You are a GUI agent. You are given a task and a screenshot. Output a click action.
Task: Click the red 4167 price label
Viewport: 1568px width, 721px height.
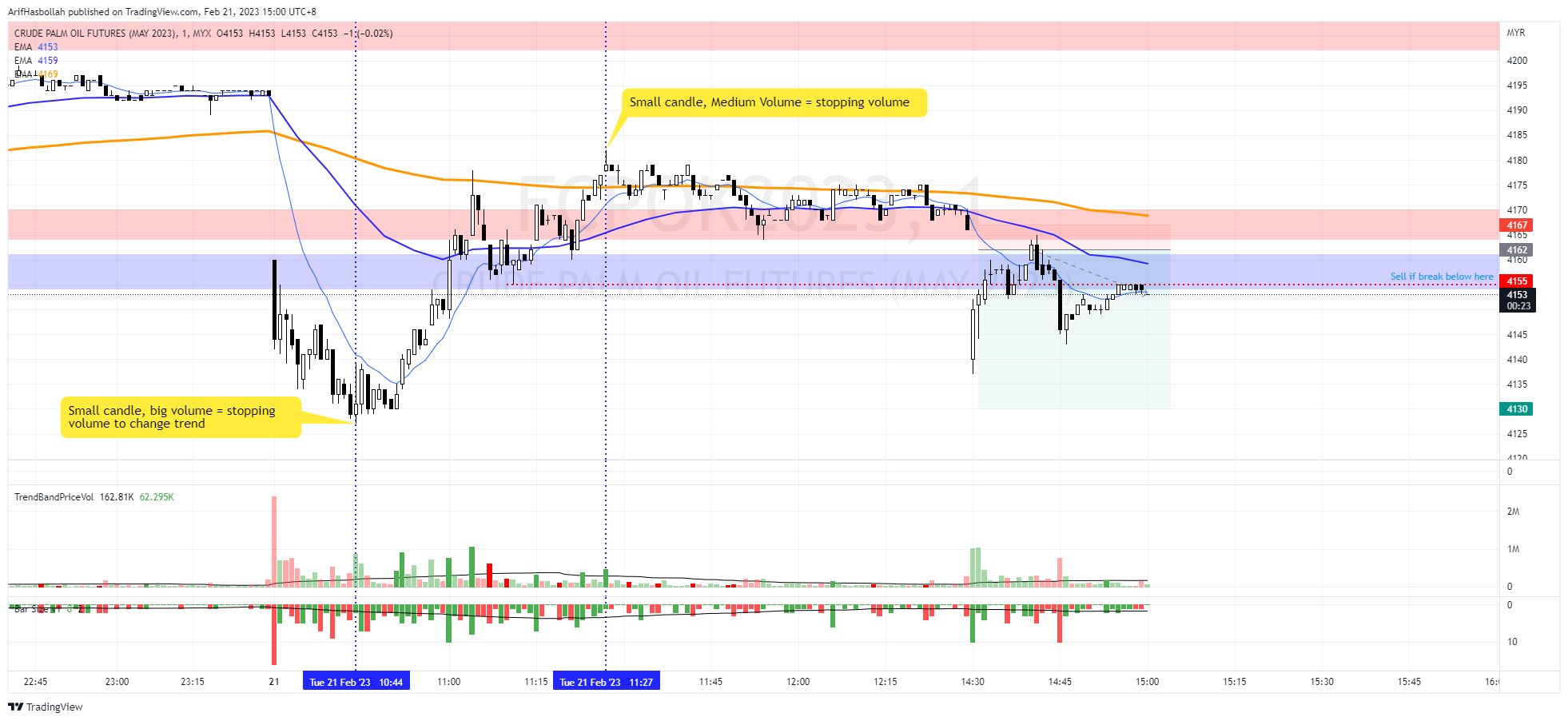pyautogui.click(x=1517, y=225)
